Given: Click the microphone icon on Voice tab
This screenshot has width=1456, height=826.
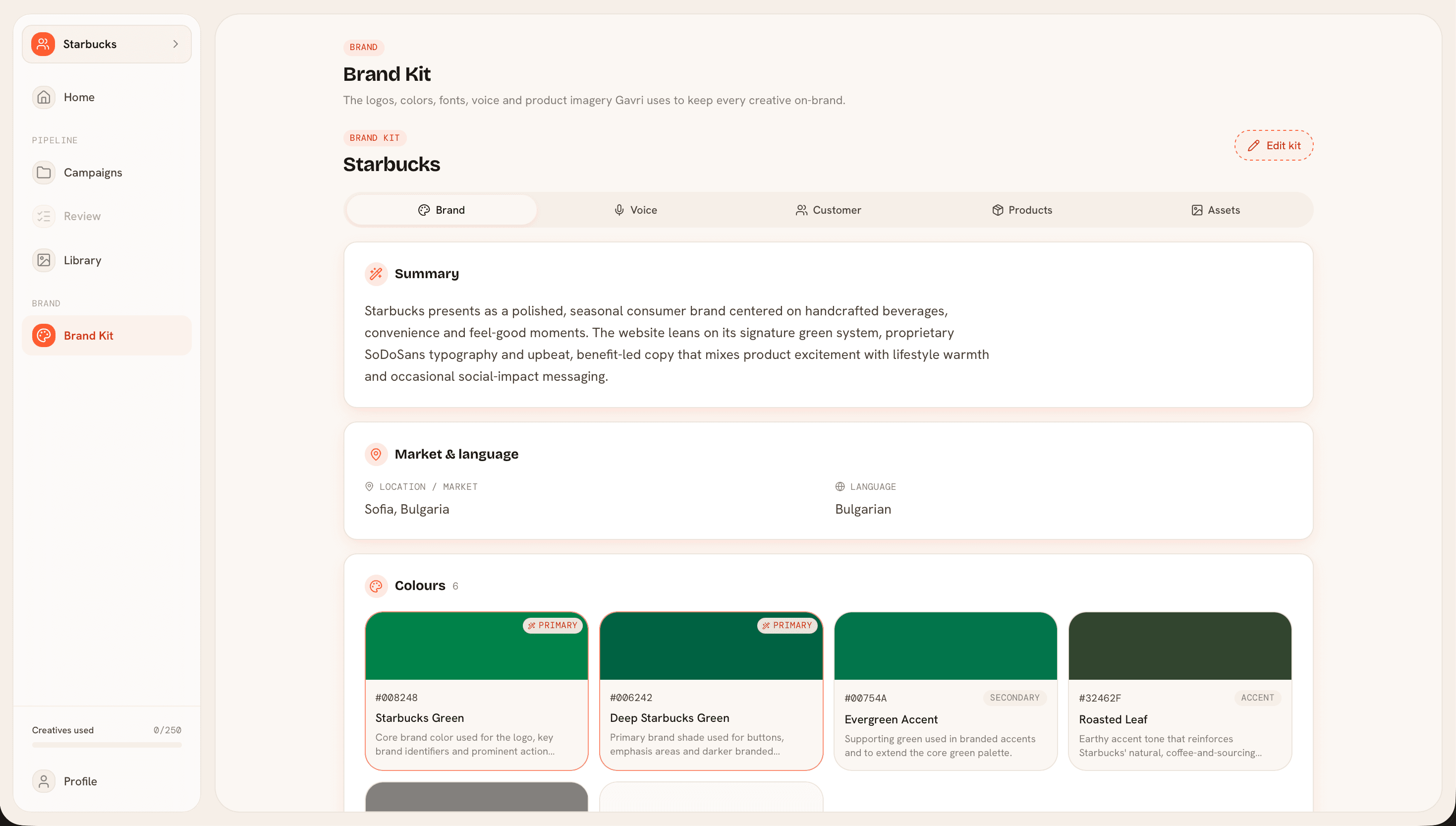Looking at the screenshot, I should 619,210.
